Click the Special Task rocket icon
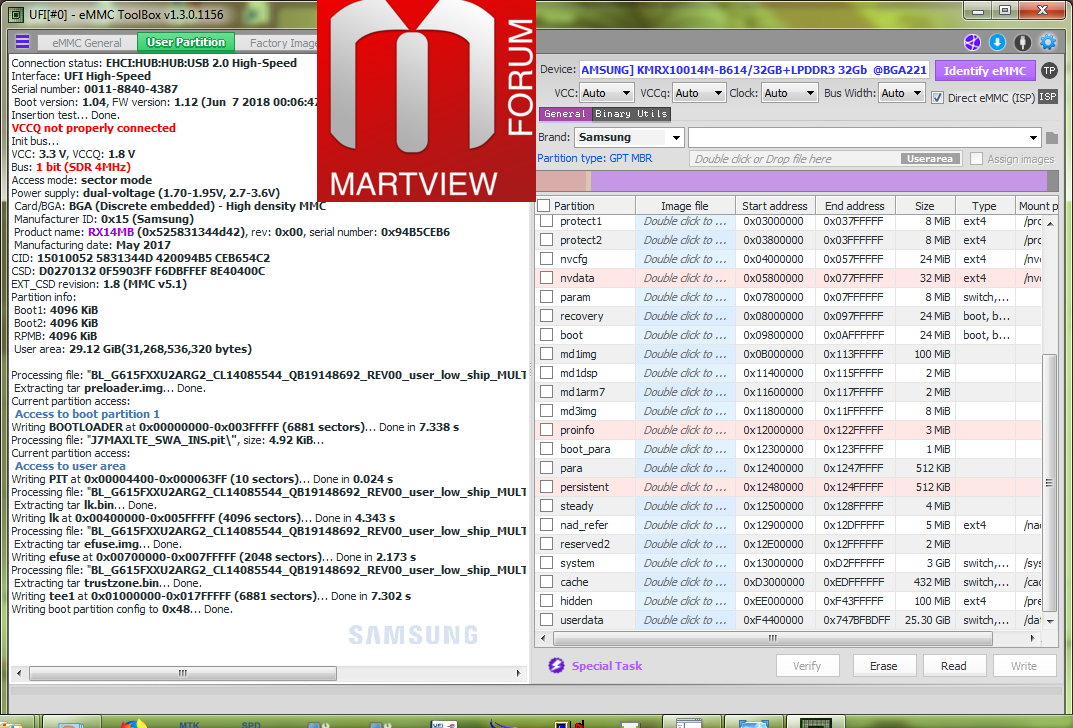 [x=557, y=666]
